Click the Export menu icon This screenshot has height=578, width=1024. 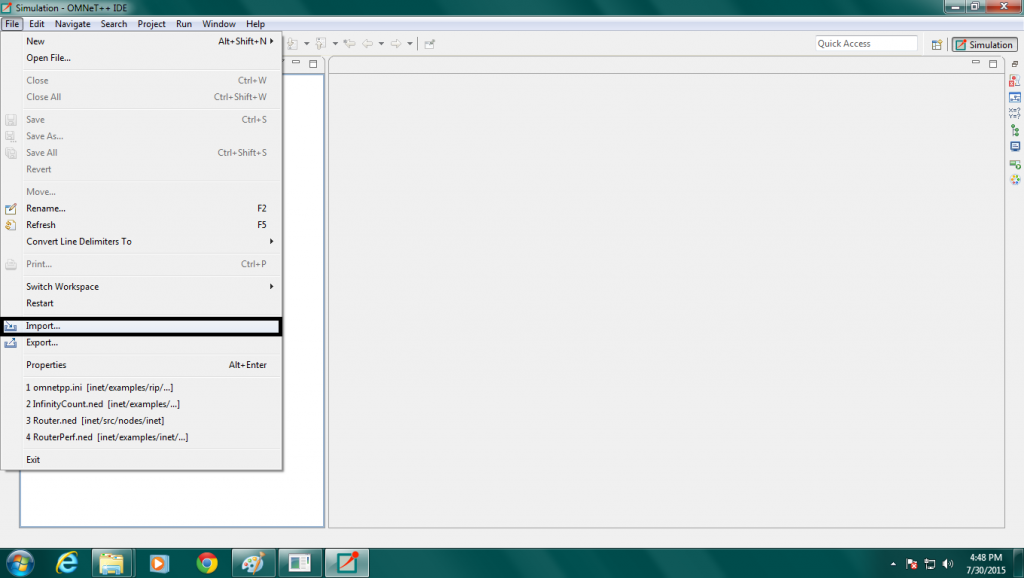(x=11, y=343)
